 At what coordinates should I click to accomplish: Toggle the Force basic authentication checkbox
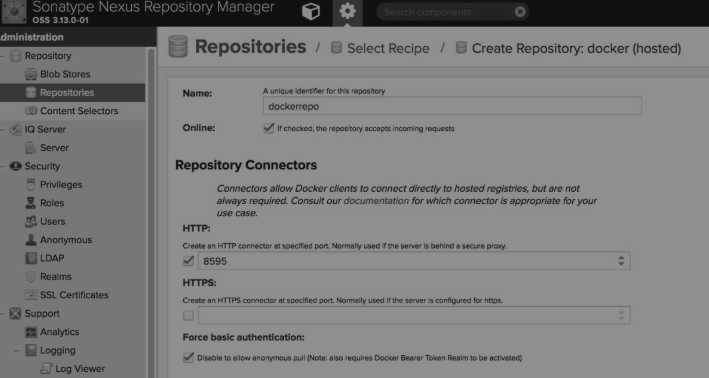click(x=189, y=357)
